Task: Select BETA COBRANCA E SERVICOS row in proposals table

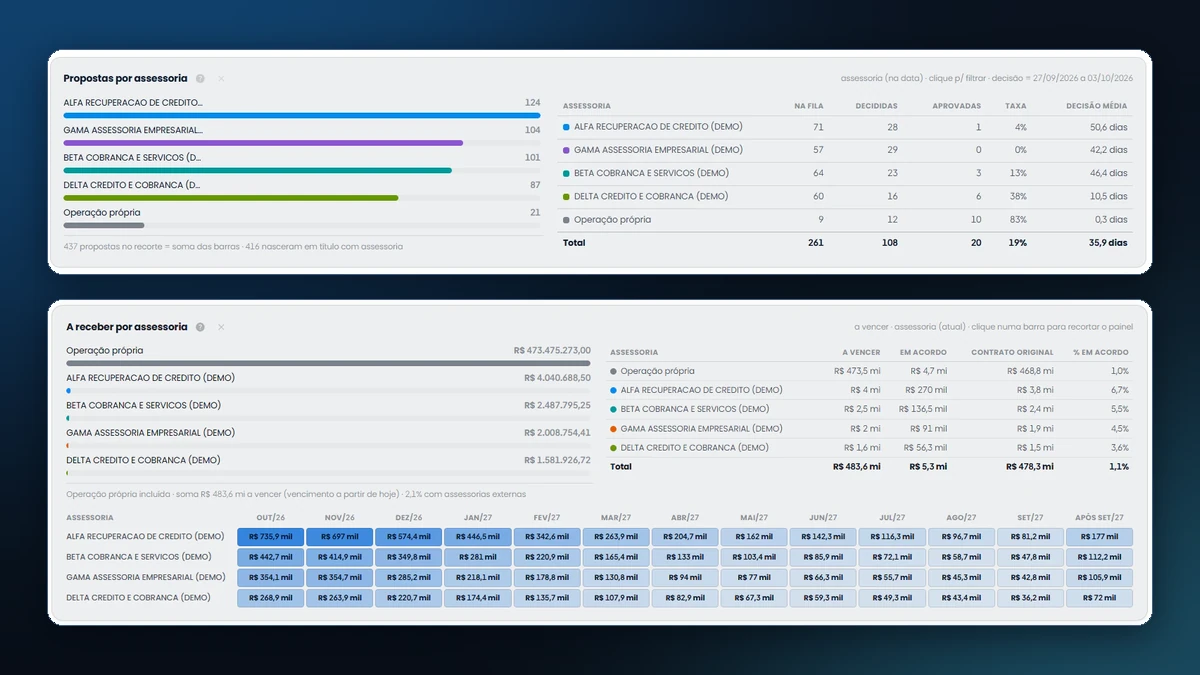Action: (x=845, y=173)
